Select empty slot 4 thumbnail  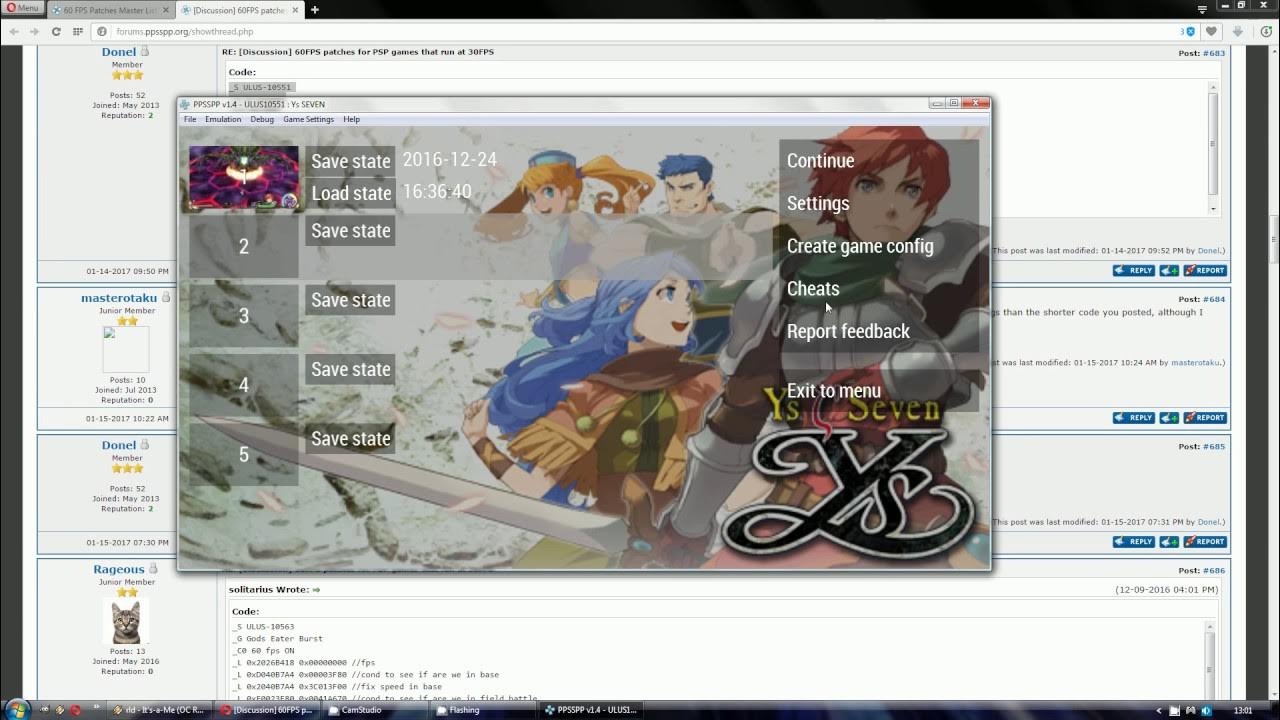pyautogui.click(x=244, y=385)
